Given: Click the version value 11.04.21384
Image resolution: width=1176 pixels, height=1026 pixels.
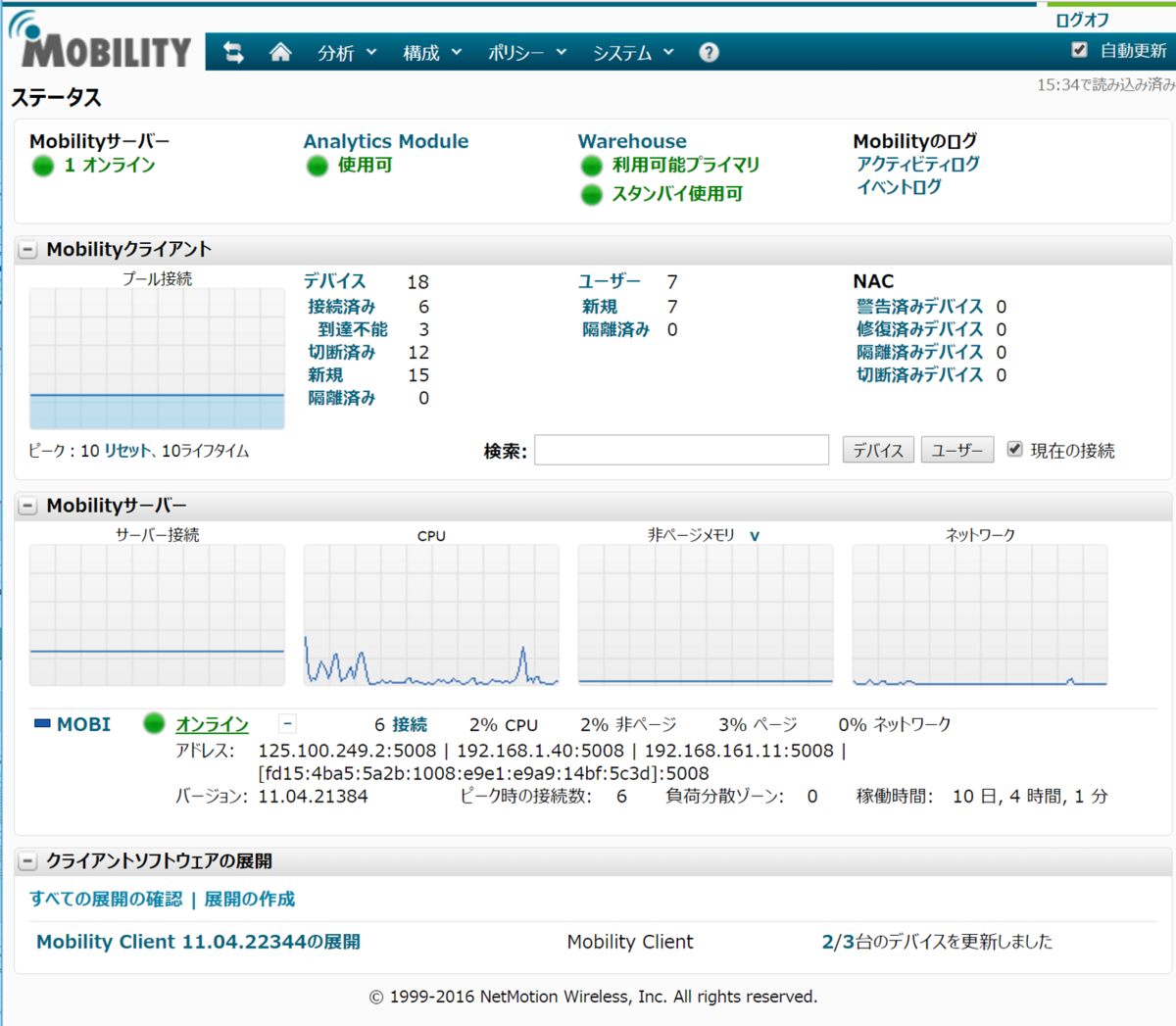Looking at the screenshot, I should pyautogui.click(x=313, y=797).
